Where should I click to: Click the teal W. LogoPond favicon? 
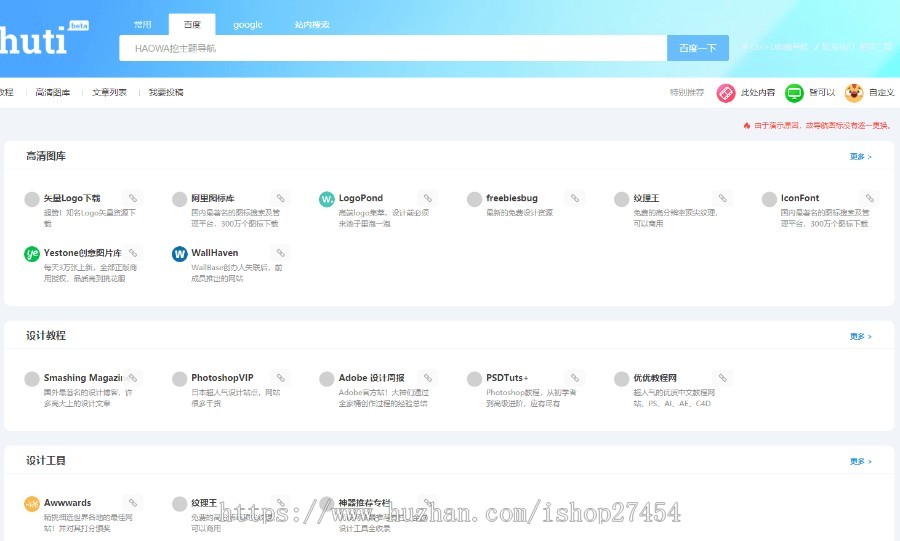[327, 199]
